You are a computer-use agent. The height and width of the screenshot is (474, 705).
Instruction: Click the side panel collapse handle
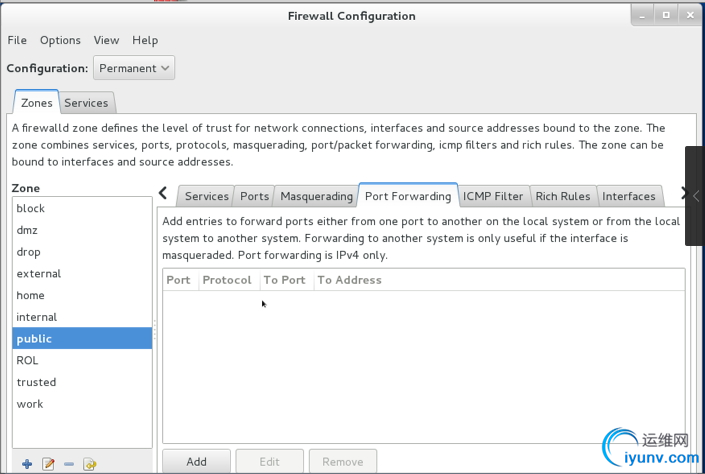point(694,195)
